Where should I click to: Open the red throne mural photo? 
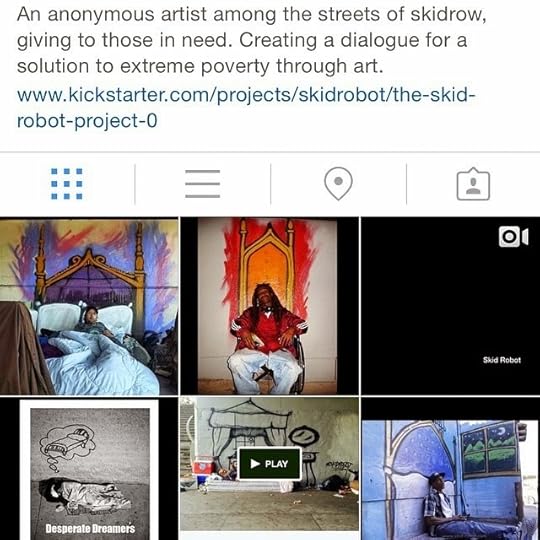point(270,306)
